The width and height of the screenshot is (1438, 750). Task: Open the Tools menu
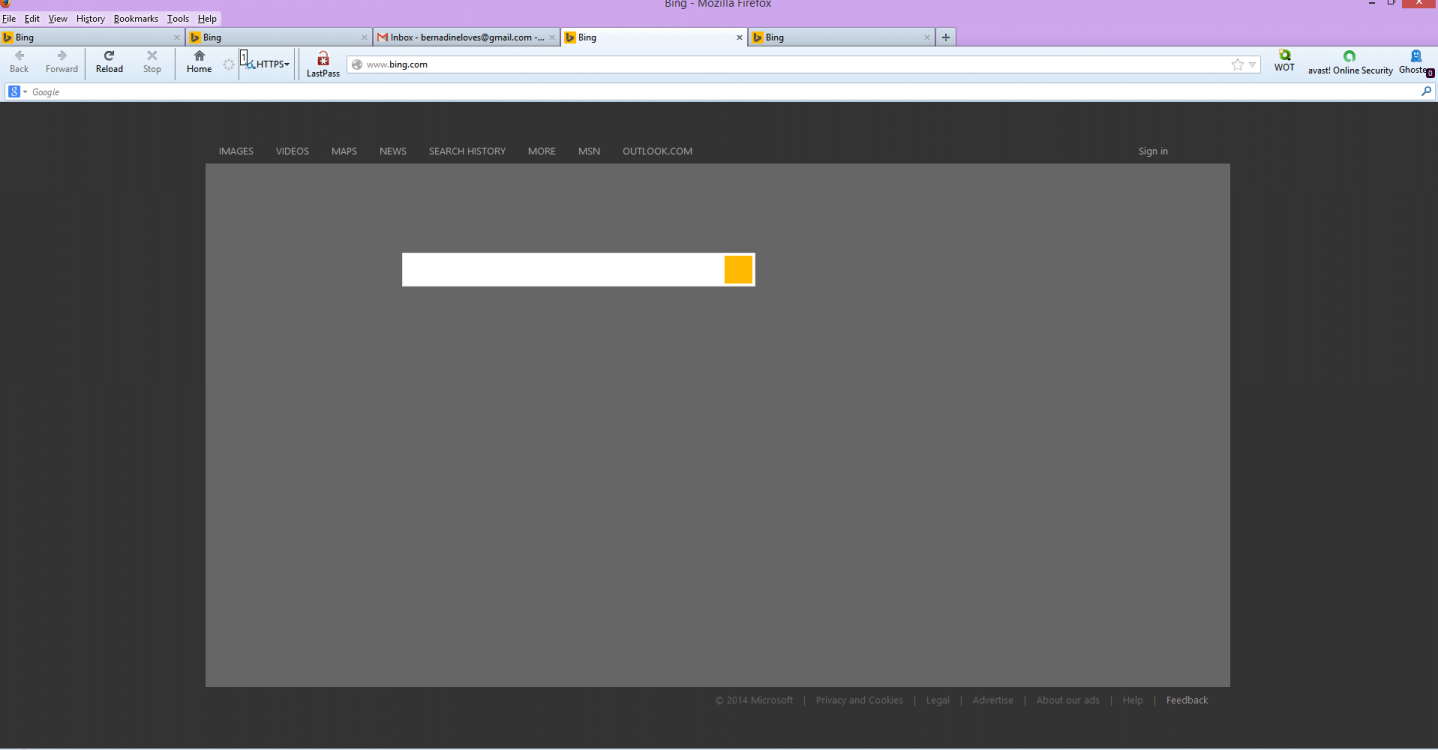[x=178, y=19]
